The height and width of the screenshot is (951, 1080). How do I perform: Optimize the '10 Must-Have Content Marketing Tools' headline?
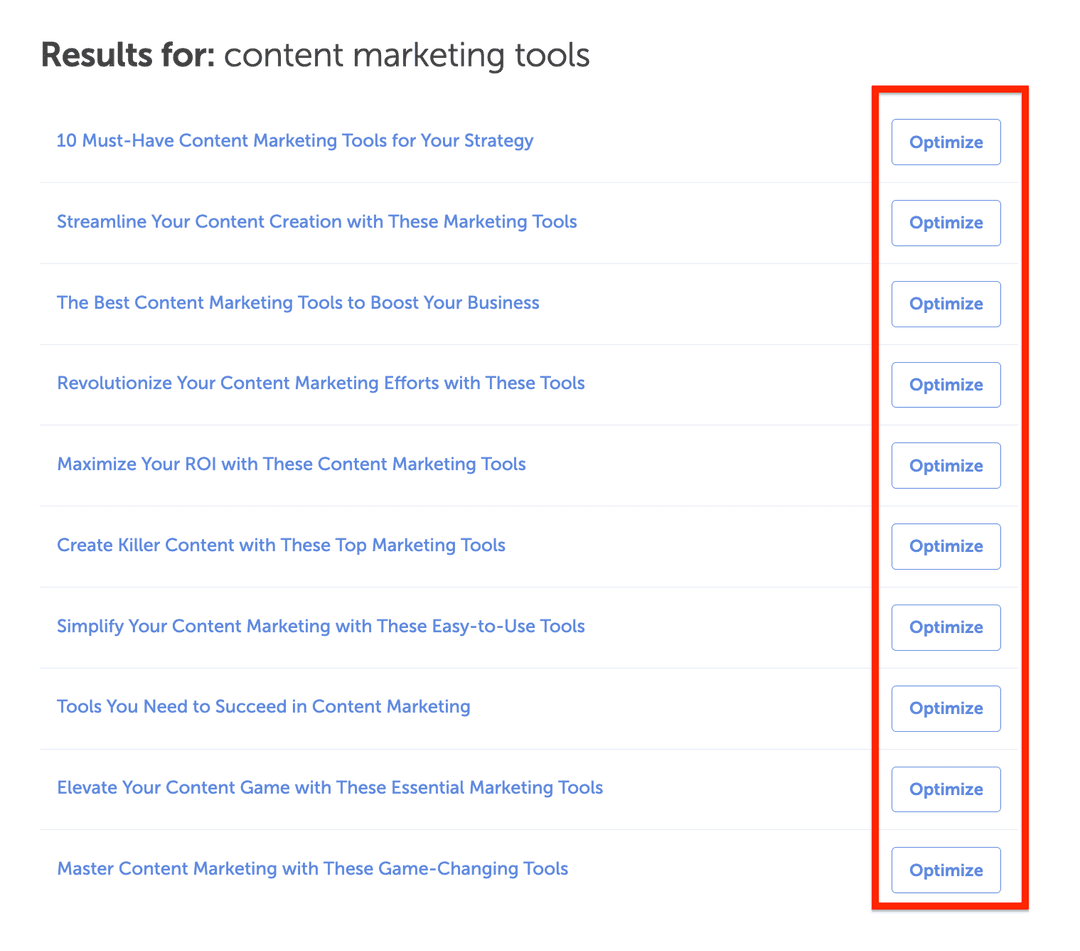(x=945, y=141)
